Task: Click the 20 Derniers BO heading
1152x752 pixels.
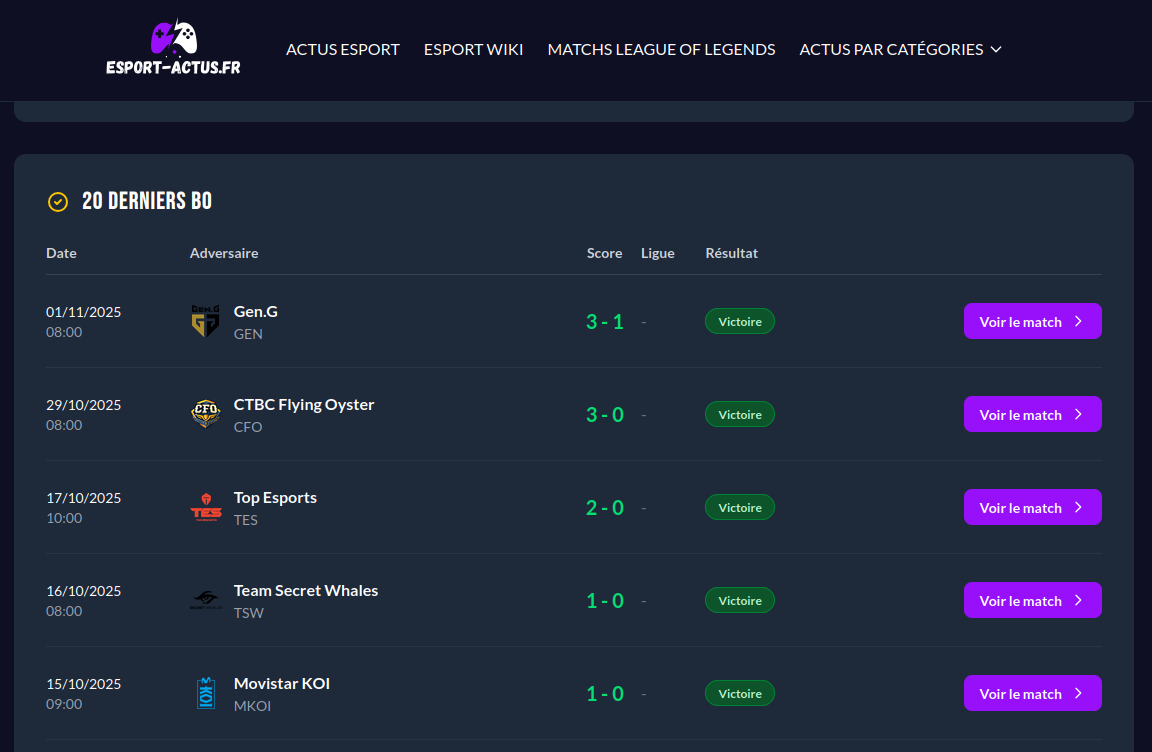Action: coord(147,201)
